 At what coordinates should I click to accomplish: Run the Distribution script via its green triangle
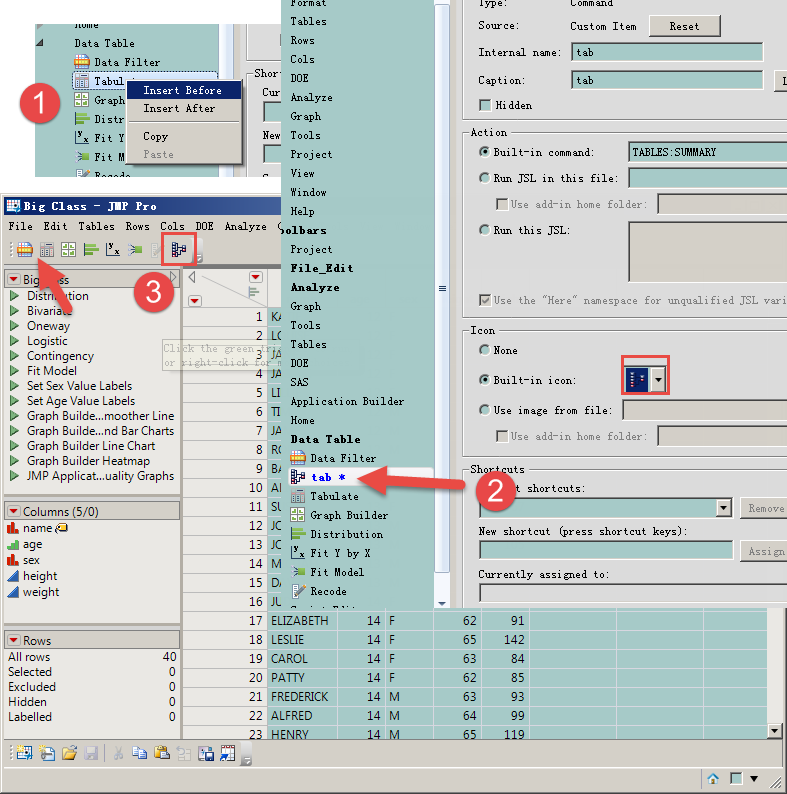point(15,296)
